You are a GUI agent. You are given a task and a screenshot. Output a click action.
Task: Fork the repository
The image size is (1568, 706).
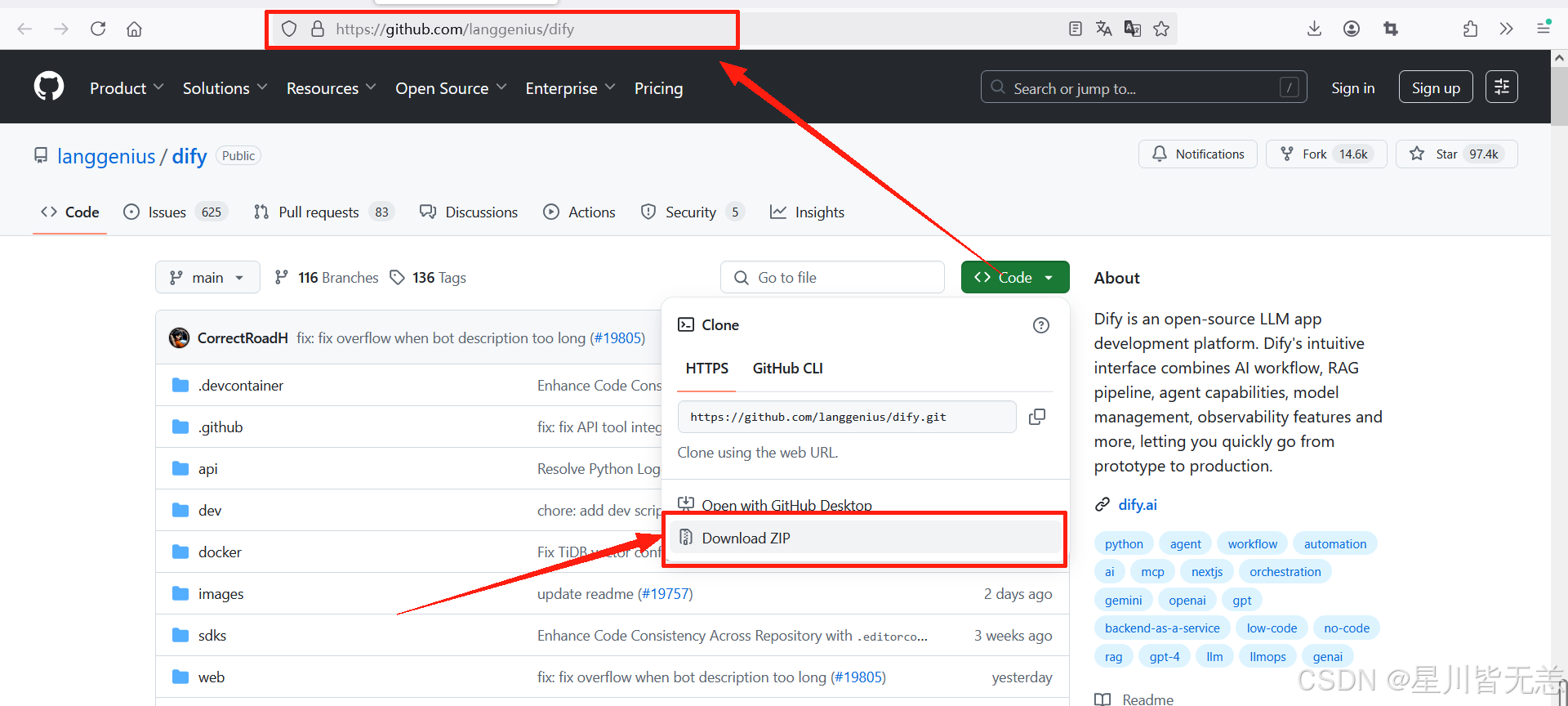pyautogui.click(x=1326, y=154)
